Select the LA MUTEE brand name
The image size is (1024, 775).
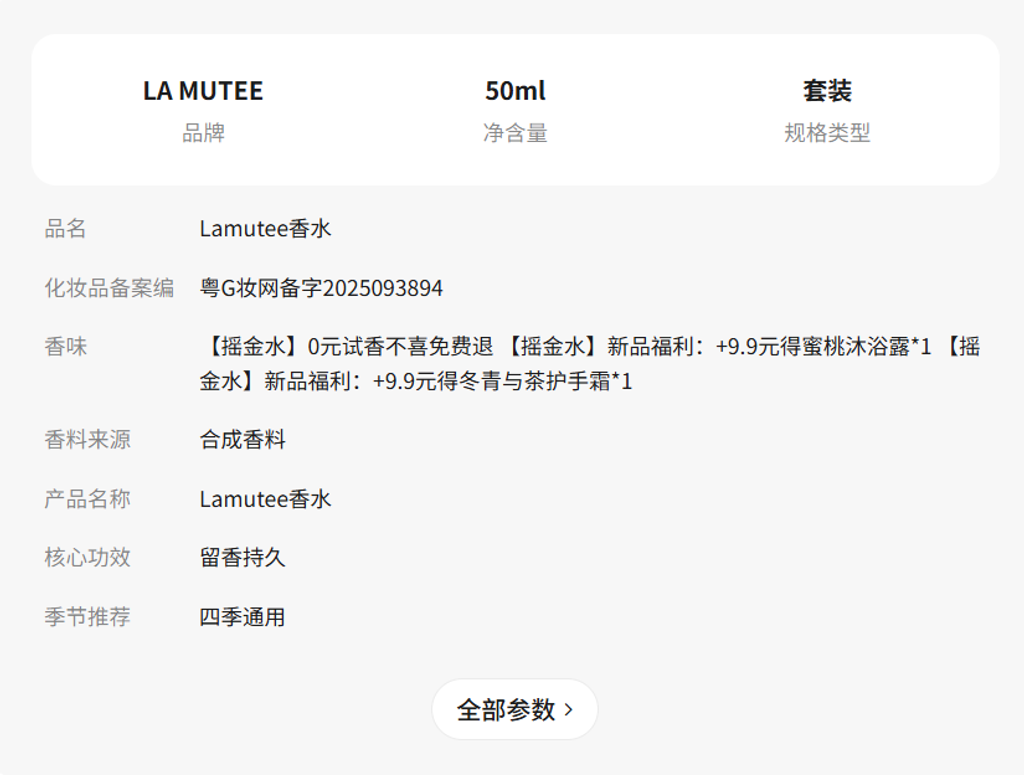coord(203,91)
